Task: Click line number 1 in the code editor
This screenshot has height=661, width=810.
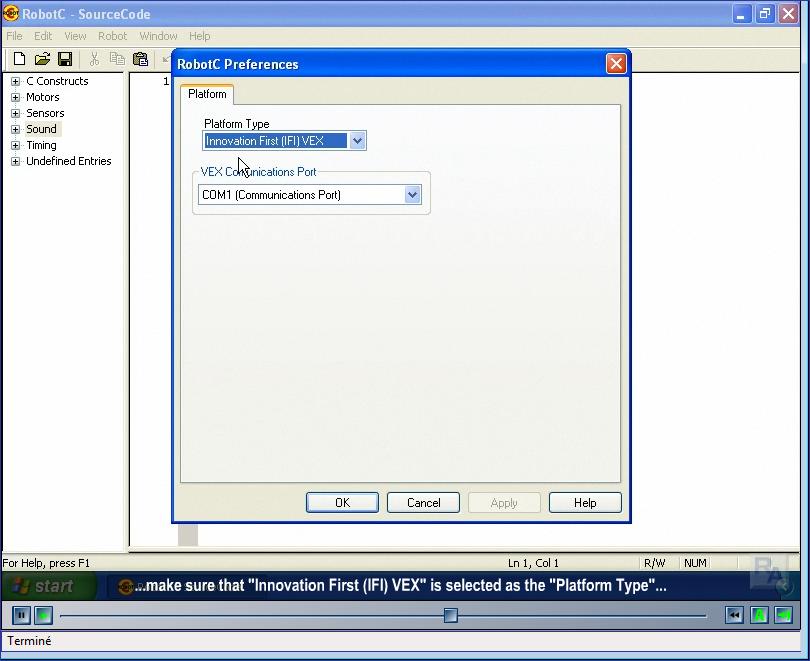Action: point(166,81)
